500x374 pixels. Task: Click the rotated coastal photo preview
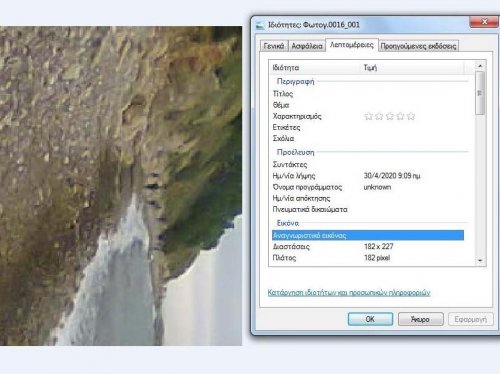[x=121, y=186]
